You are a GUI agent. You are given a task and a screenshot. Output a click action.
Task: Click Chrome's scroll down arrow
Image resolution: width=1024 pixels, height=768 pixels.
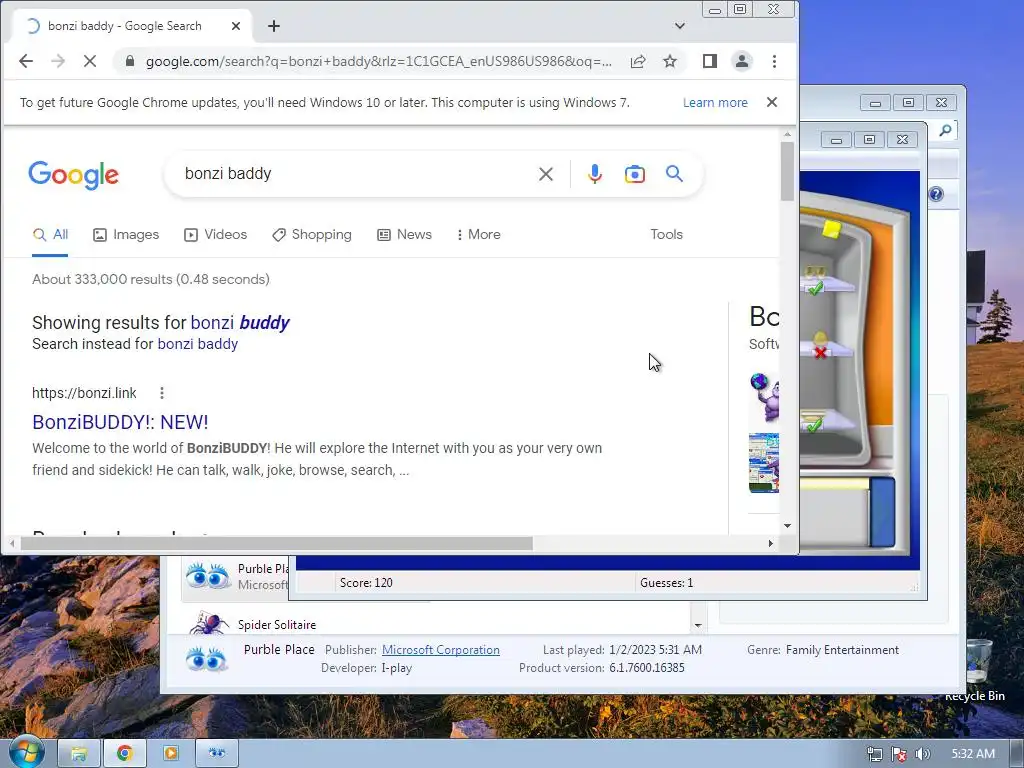(x=788, y=526)
